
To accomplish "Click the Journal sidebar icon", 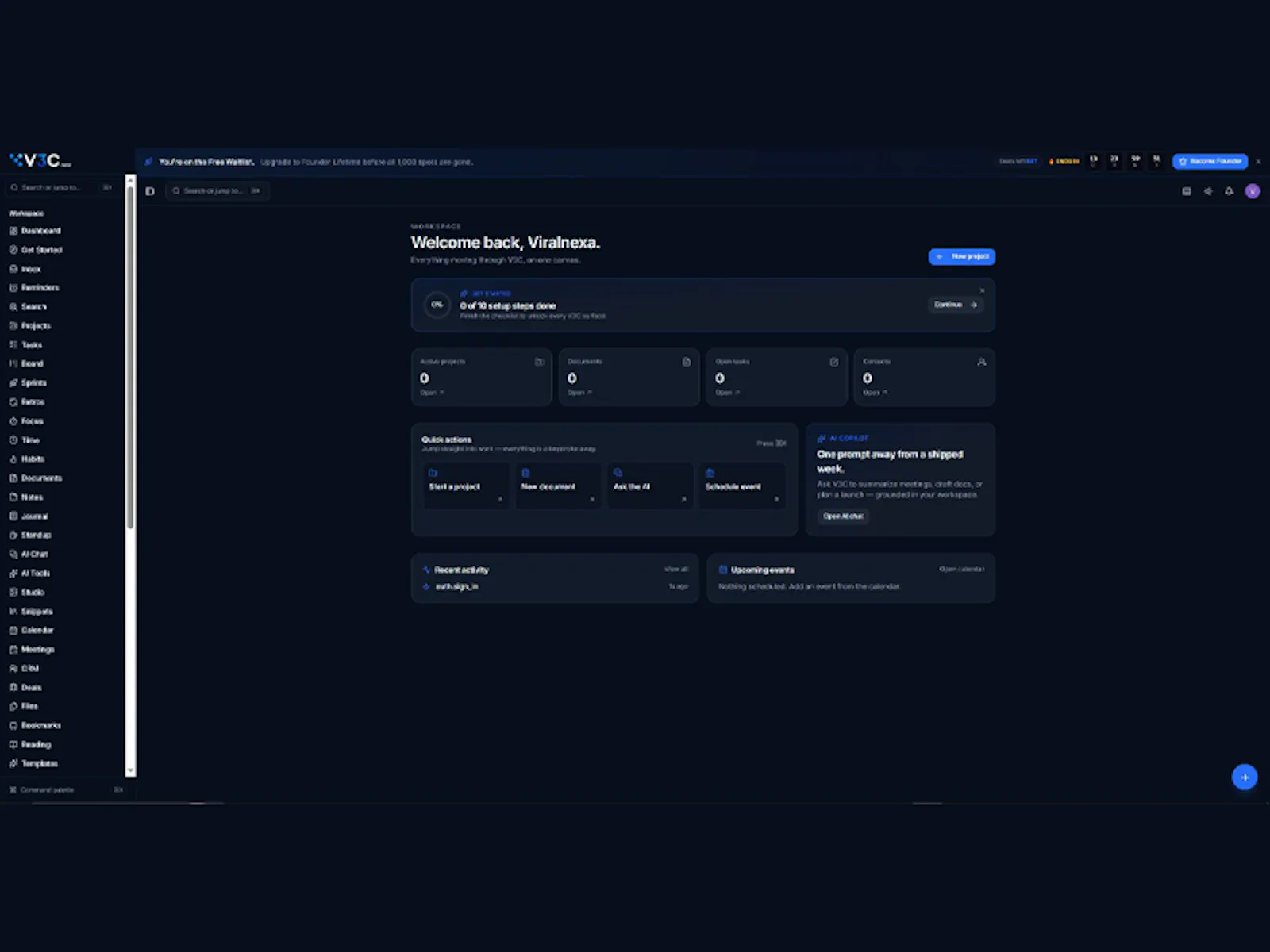I will [x=13, y=516].
